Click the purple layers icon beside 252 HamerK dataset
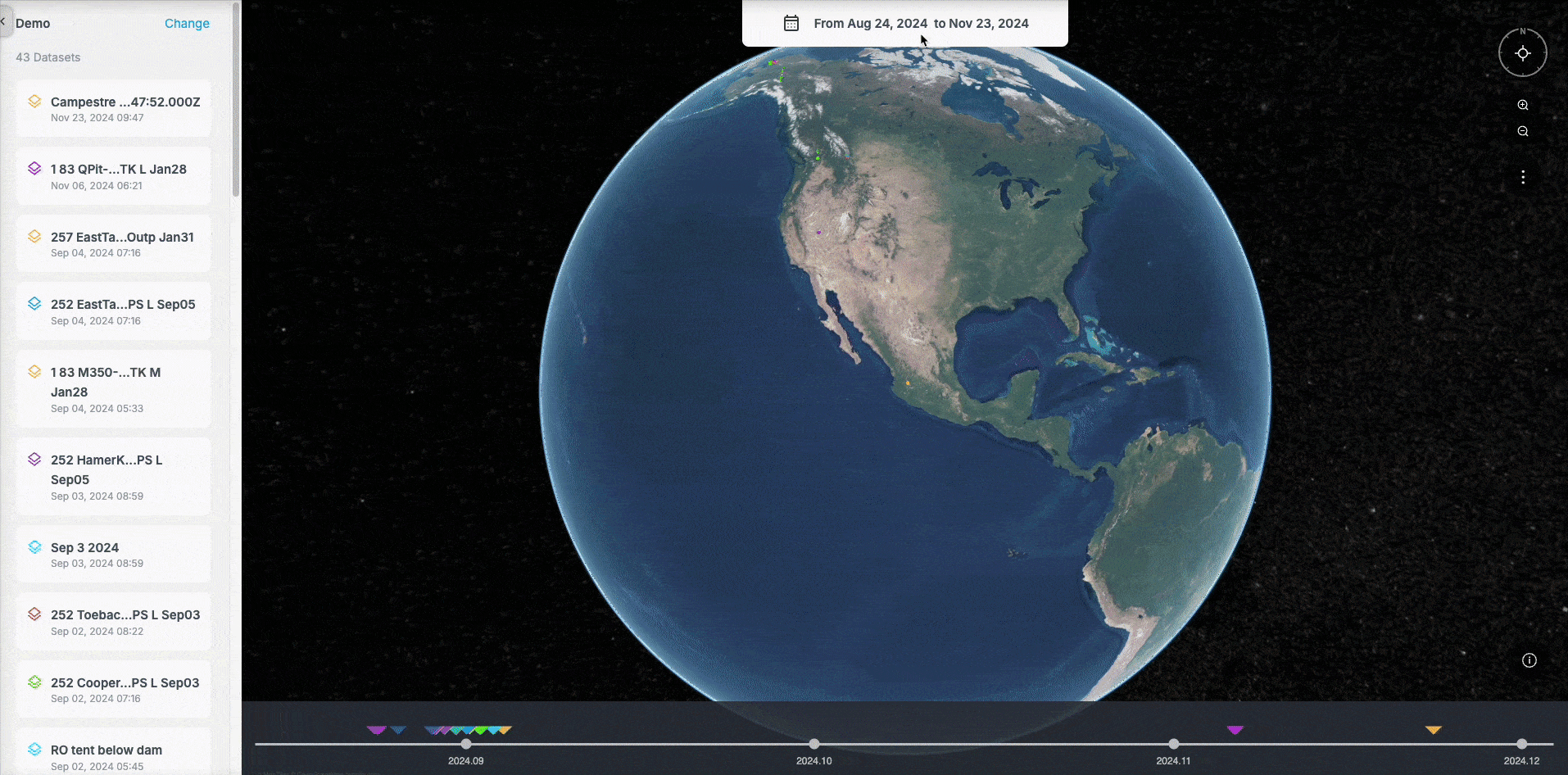 34,460
